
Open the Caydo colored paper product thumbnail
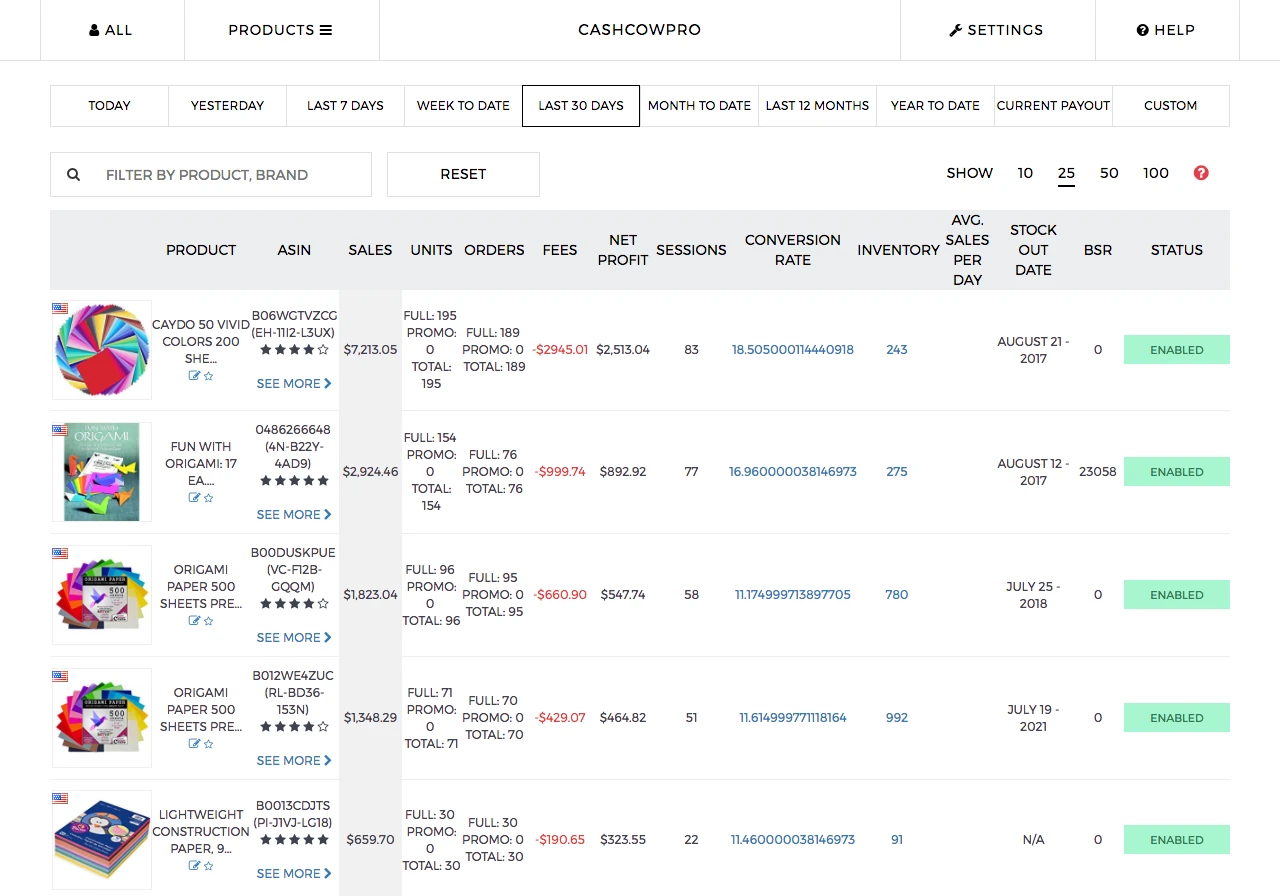102,350
